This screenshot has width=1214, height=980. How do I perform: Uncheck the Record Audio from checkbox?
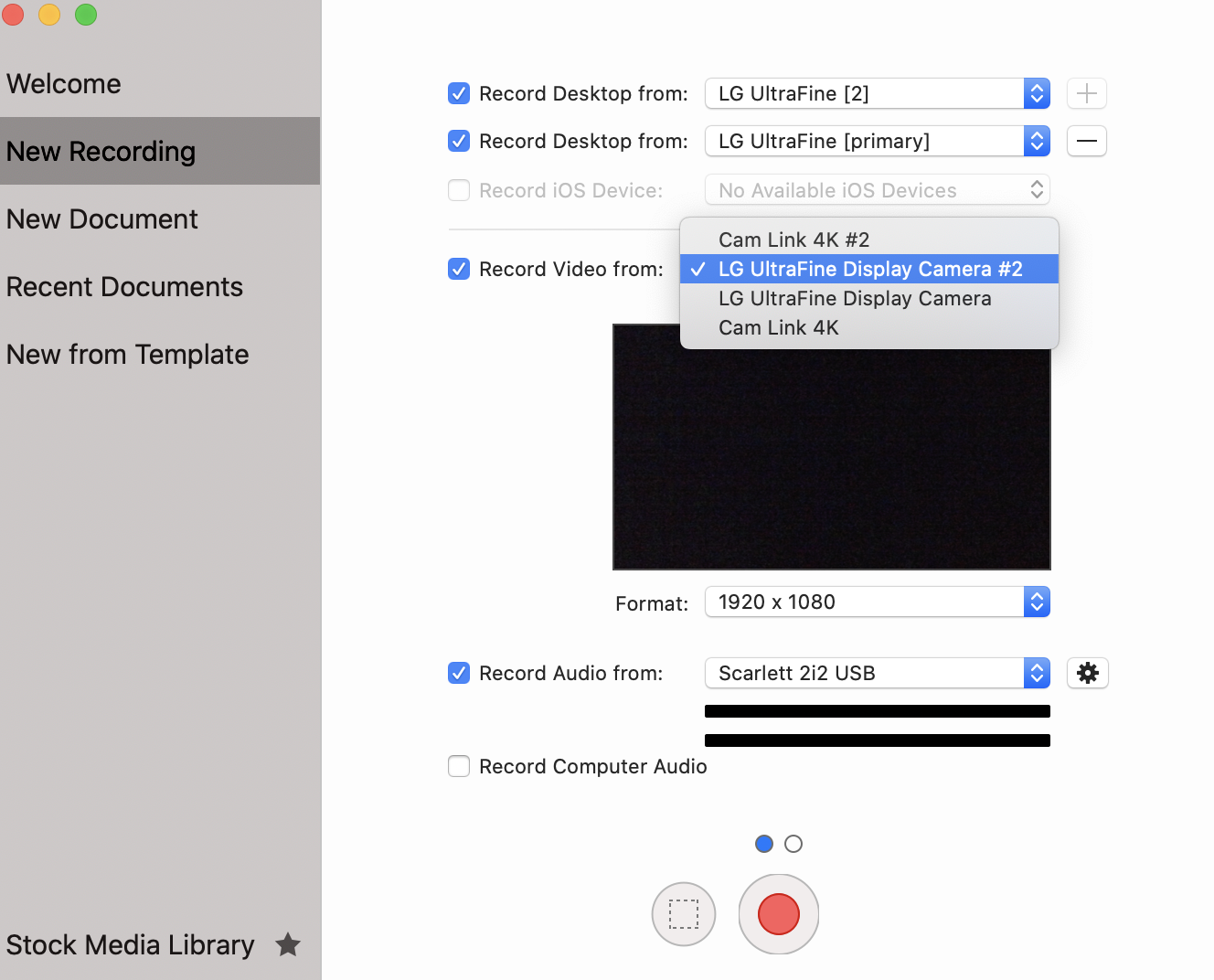459,673
